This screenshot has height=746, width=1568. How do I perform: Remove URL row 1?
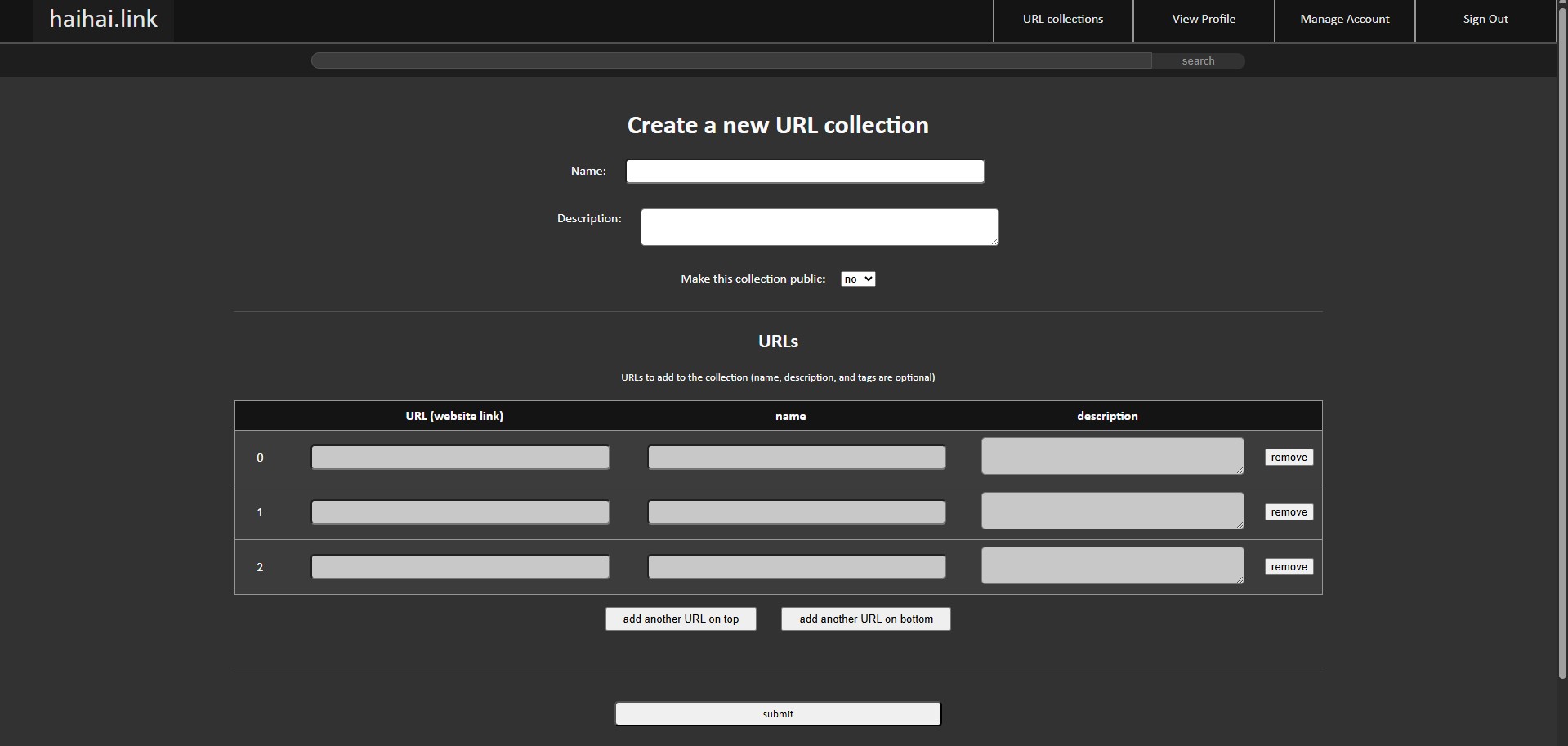1289,512
